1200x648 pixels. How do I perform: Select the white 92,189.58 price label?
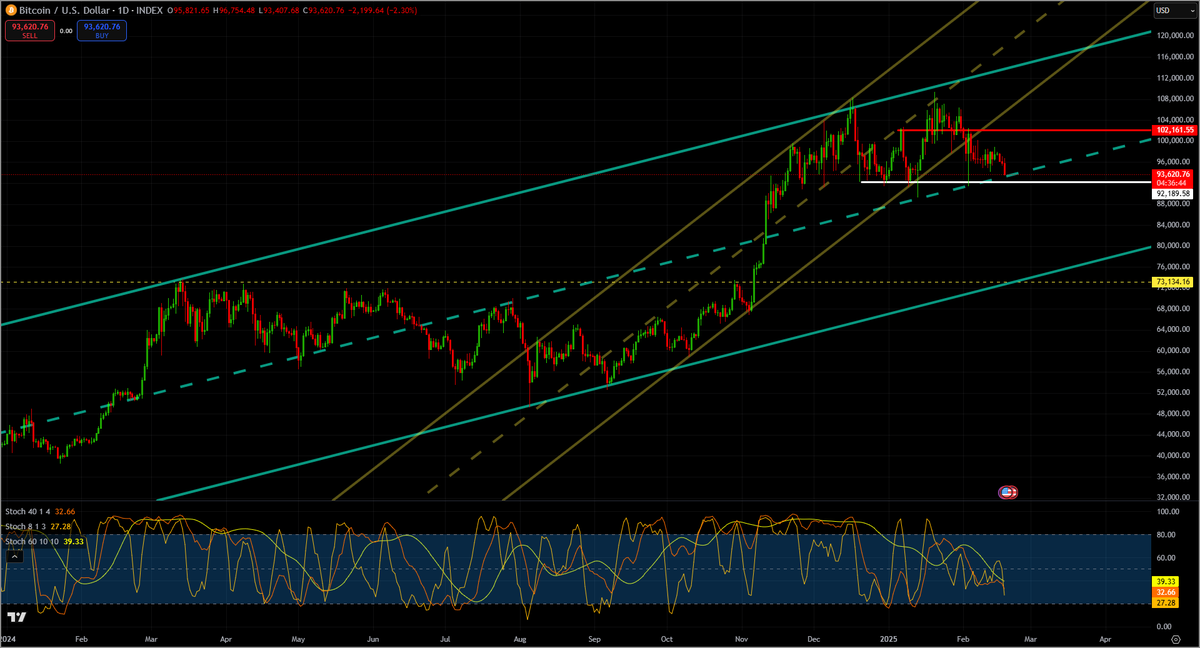(1170, 192)
